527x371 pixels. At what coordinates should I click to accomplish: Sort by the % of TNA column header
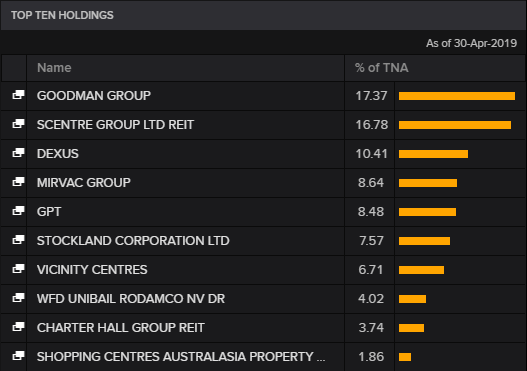(x=382, y=68)
